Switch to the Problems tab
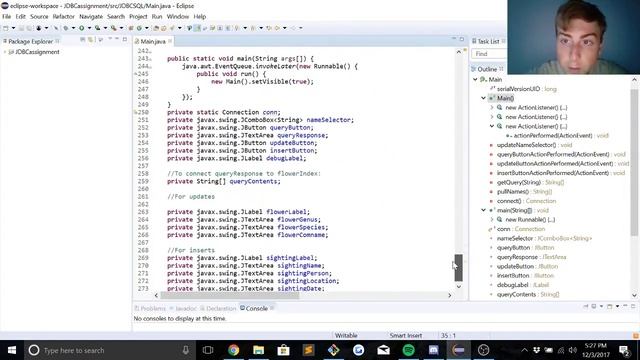Screen dimensions: 640x360 click(150, 308)
